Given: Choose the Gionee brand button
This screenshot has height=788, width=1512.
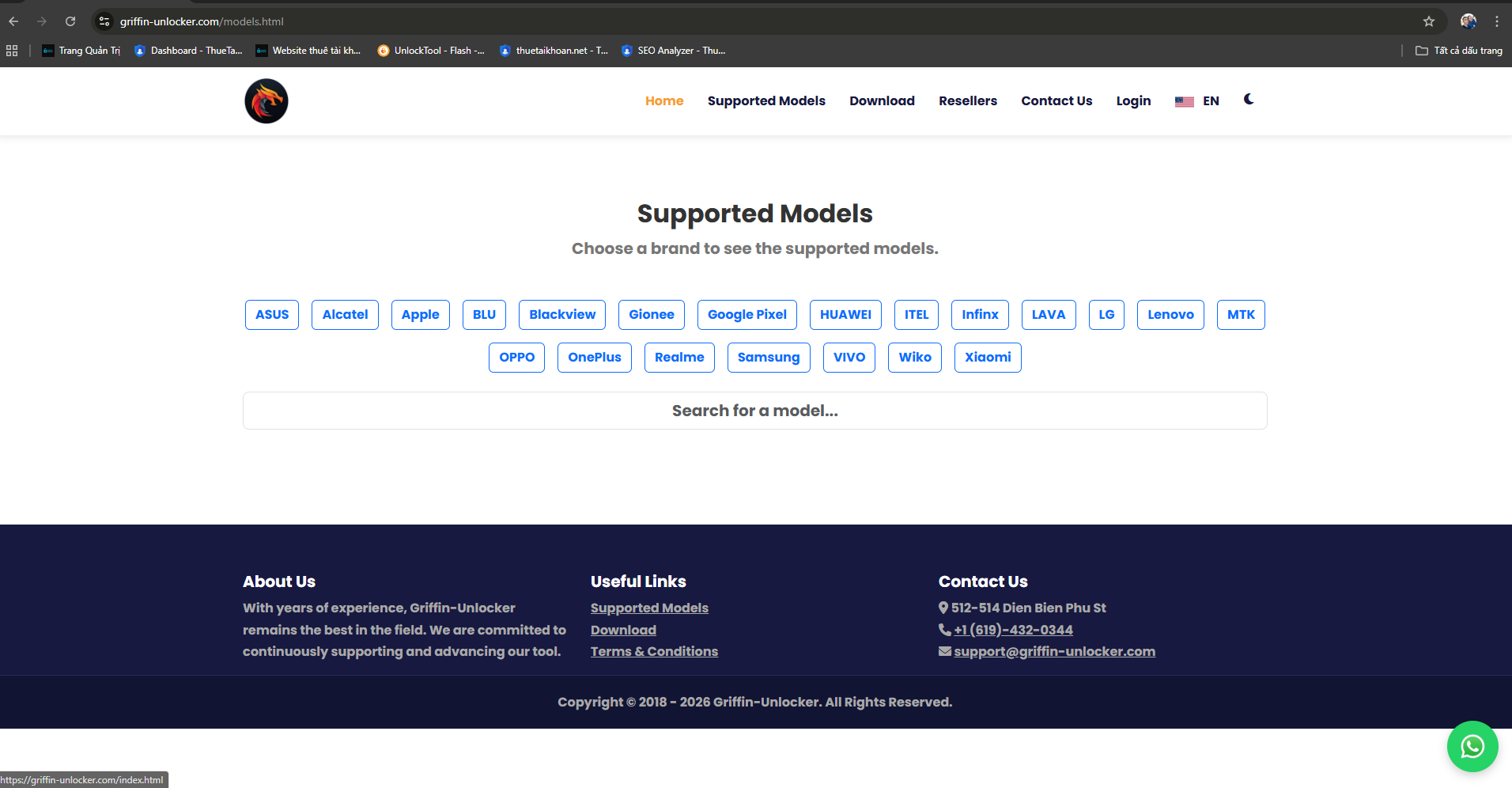Looking at the screenshot, I should (x=652, y=315).
